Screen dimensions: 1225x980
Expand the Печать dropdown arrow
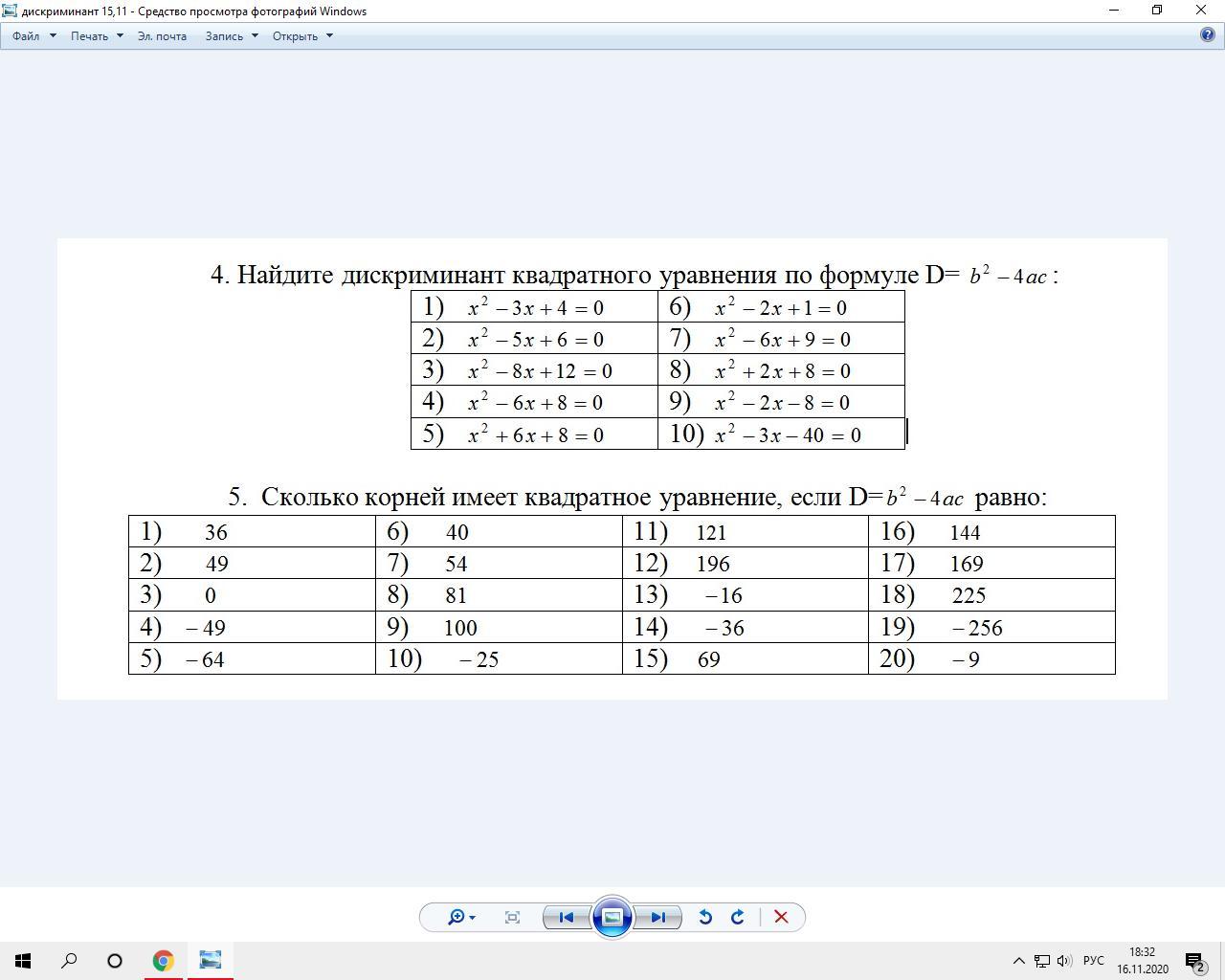pyautogui.click(x=120, y=35)
